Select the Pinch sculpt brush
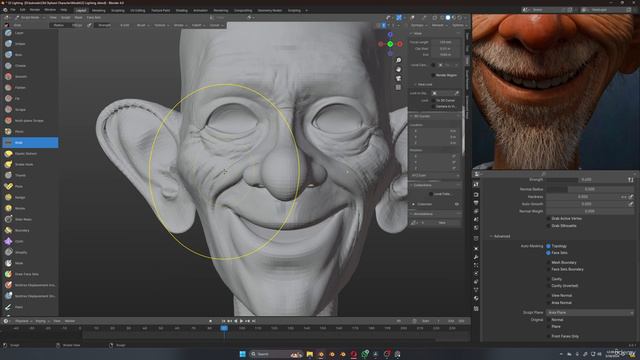Screen dimensions: 640x360 click(30, 132)
